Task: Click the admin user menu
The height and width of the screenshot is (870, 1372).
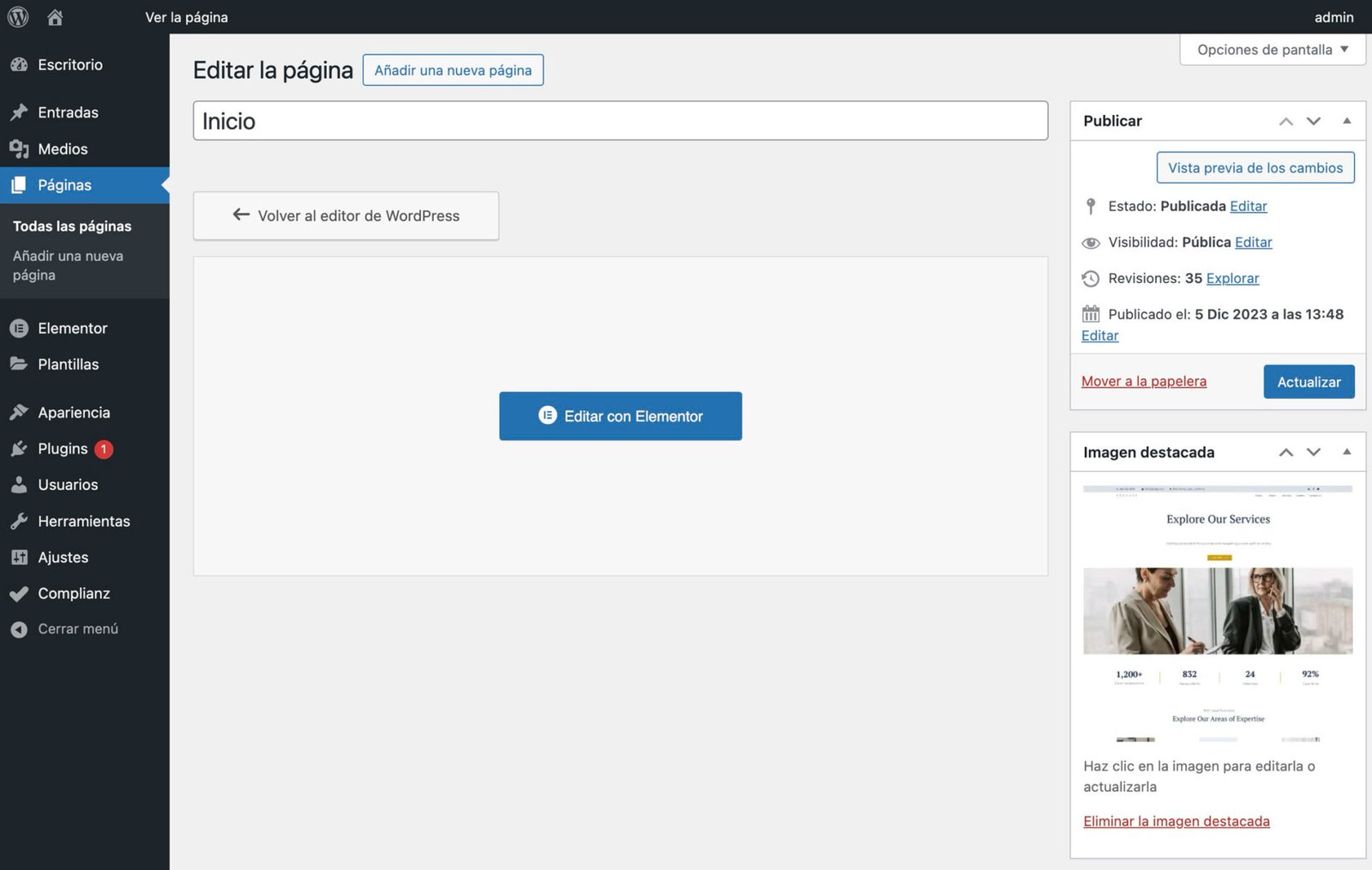Action: tap(1333, 17)
